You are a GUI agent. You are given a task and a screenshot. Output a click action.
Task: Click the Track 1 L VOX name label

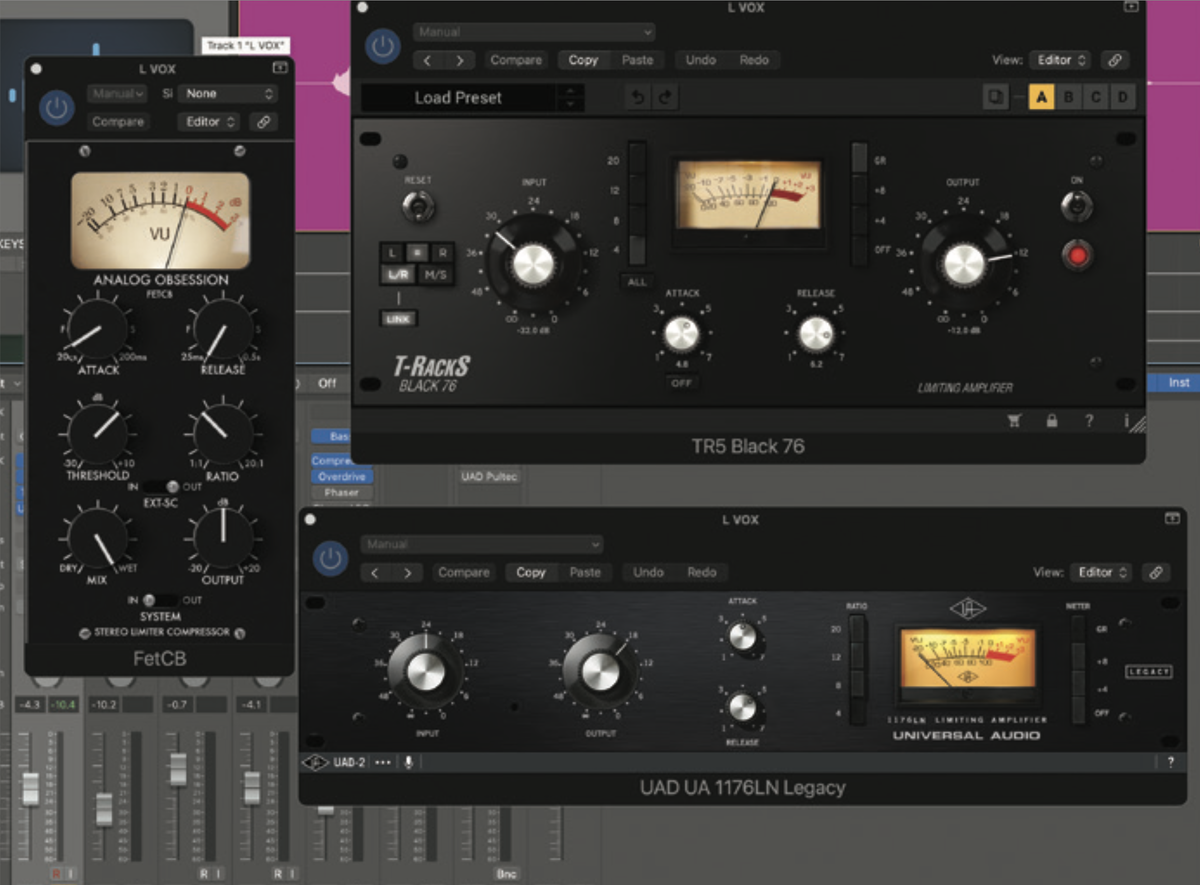tap(246, 45)
